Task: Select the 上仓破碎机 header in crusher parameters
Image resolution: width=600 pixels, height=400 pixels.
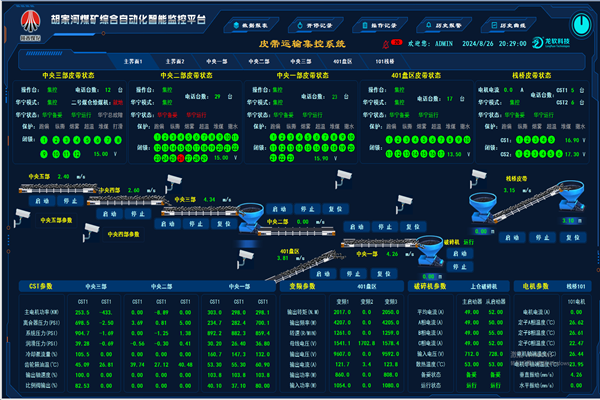Action: coord(481,286)
